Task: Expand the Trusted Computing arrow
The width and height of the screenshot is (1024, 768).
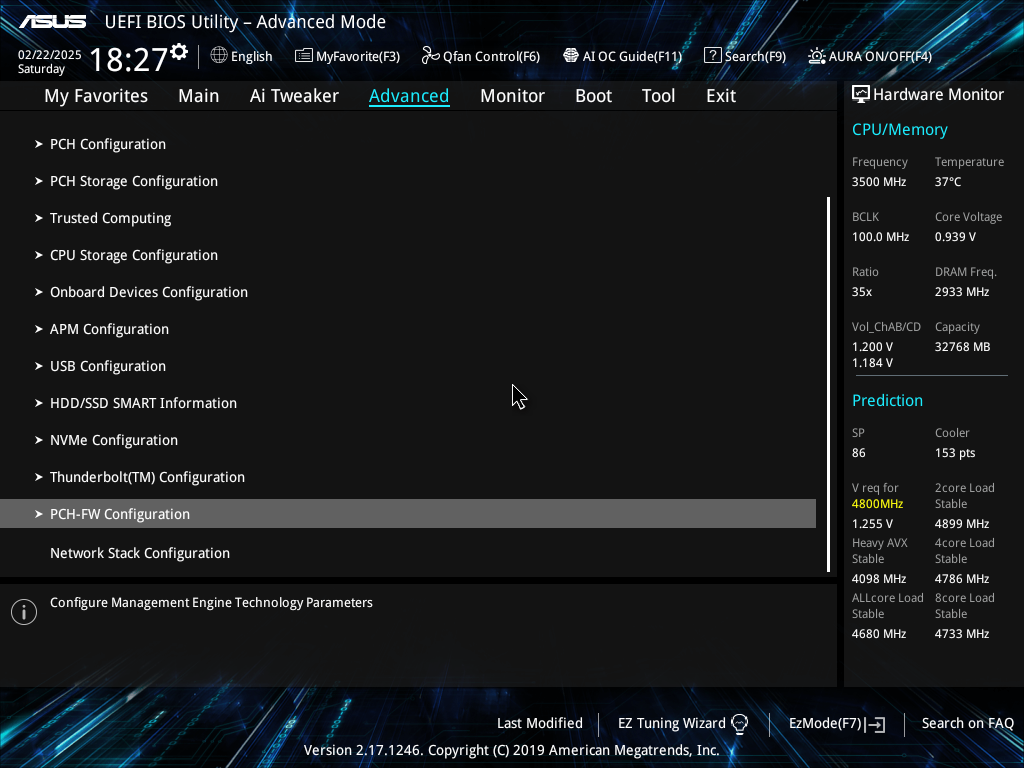Action: (x=39, y=218)
